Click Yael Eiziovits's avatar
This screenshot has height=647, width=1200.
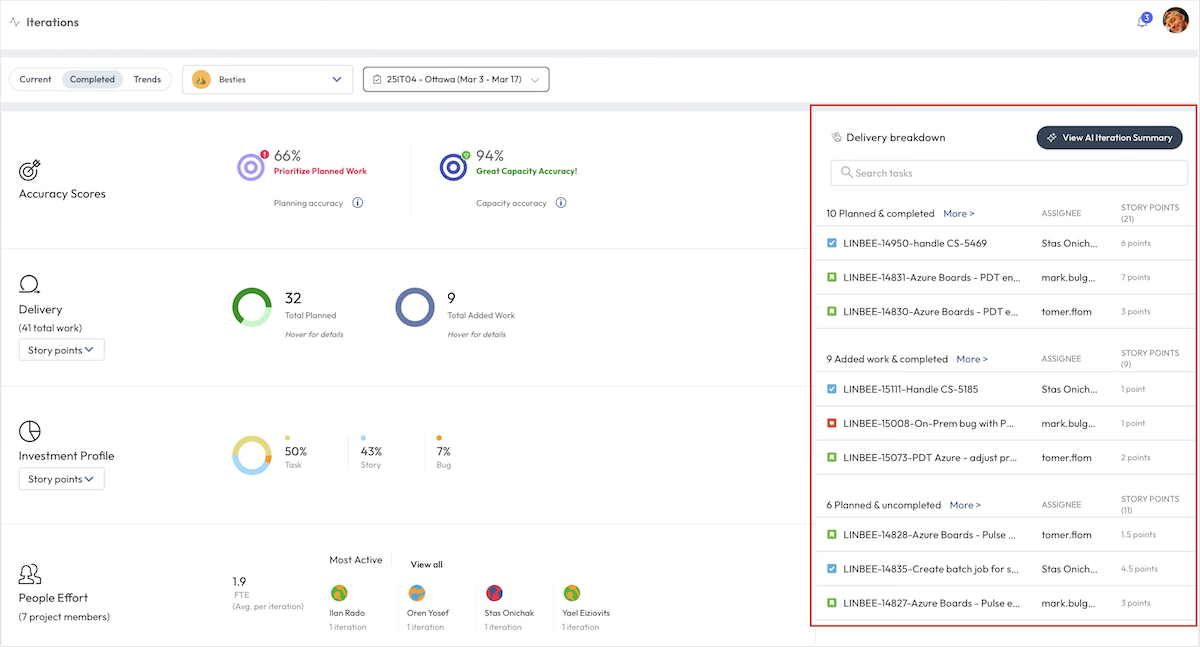571,593
